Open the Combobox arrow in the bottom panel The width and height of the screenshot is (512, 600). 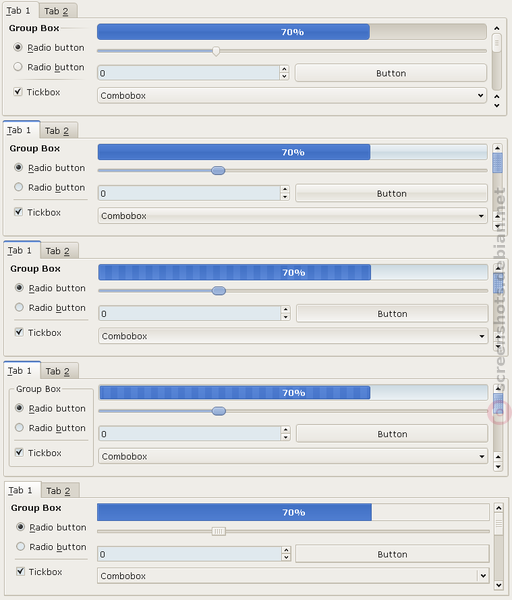click(483, 576)
